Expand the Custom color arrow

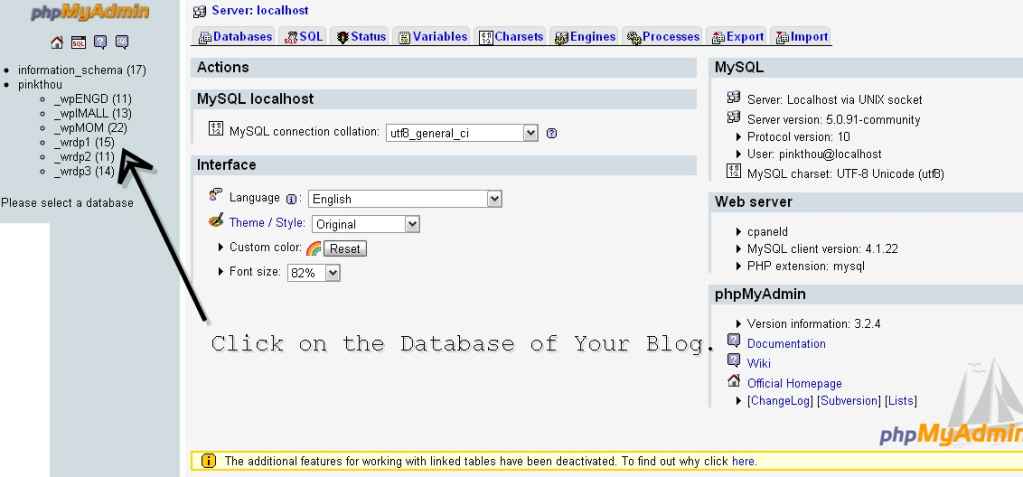point(222,248)
